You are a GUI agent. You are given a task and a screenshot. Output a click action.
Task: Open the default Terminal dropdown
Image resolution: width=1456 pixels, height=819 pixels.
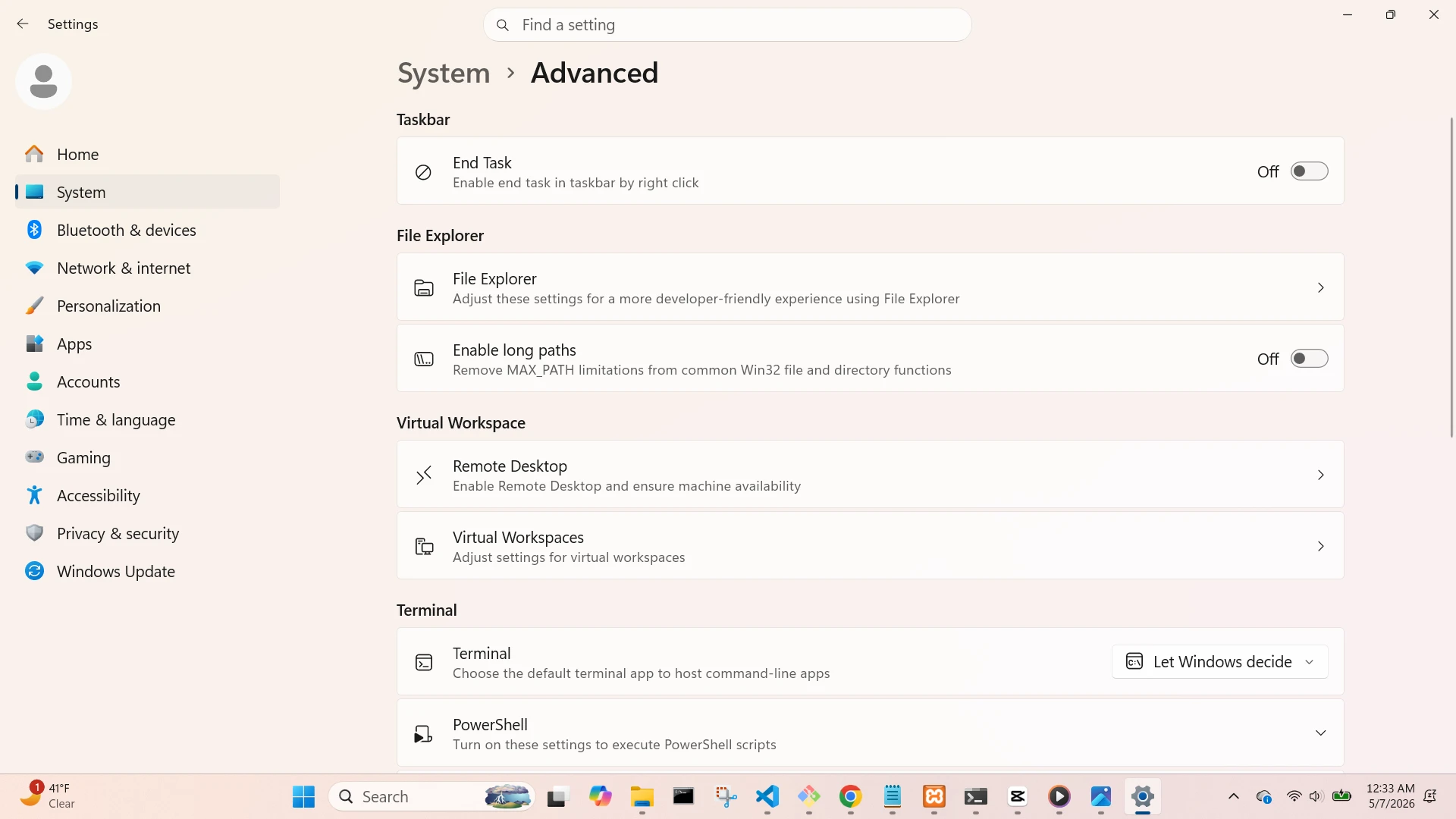[1219, 662]
